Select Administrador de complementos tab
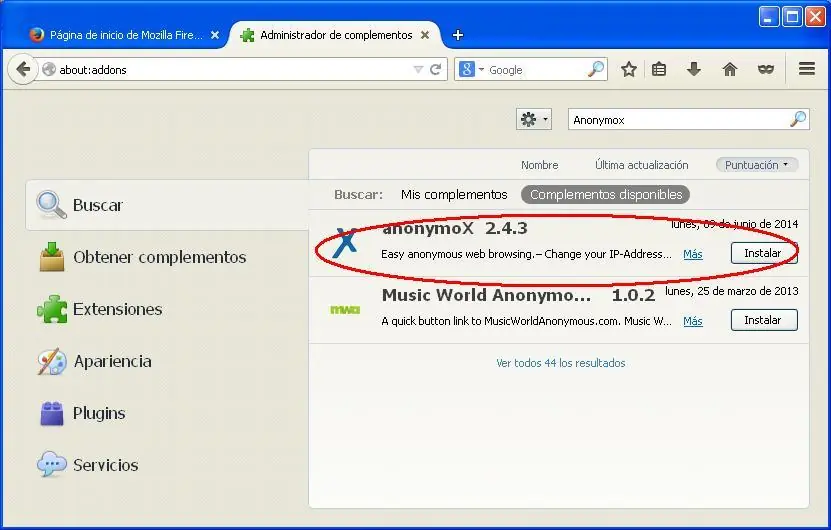831x530 pixels. coord(335,35)
